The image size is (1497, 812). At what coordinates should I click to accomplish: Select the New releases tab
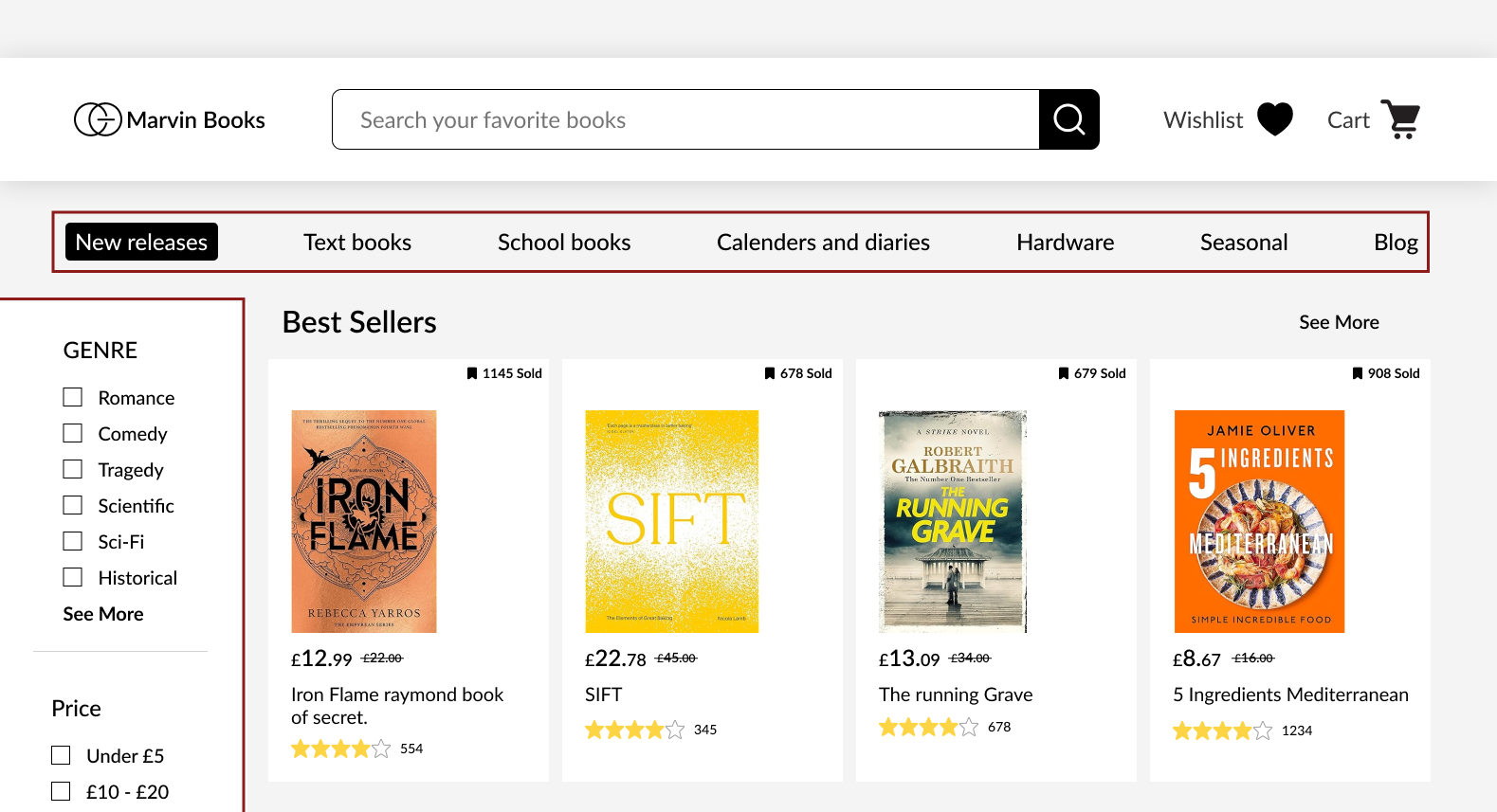coord(141,242)
